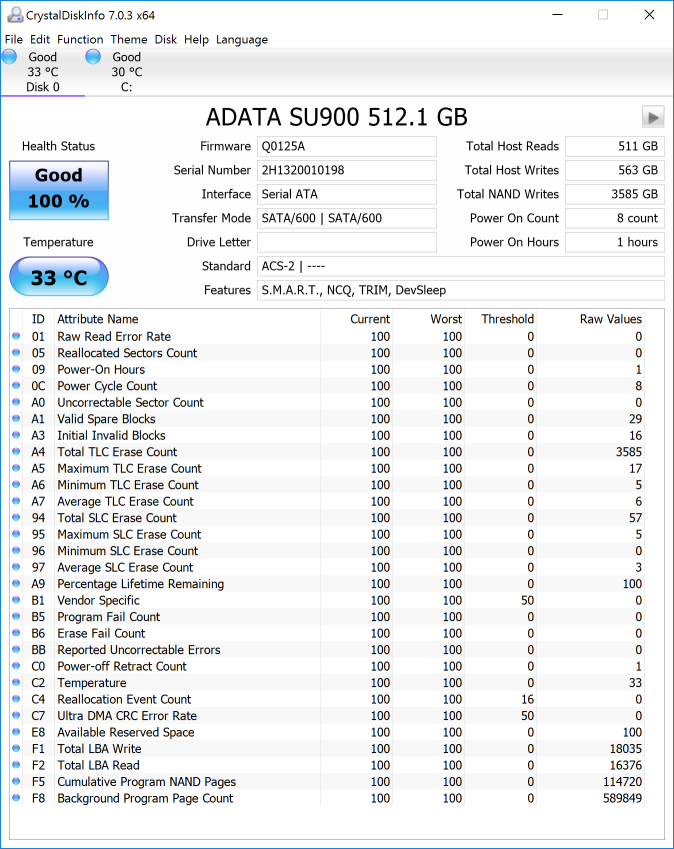Select the Maximum SLC Erase Count row
This screenshot has height=849, width=674.
click(328, 534)
